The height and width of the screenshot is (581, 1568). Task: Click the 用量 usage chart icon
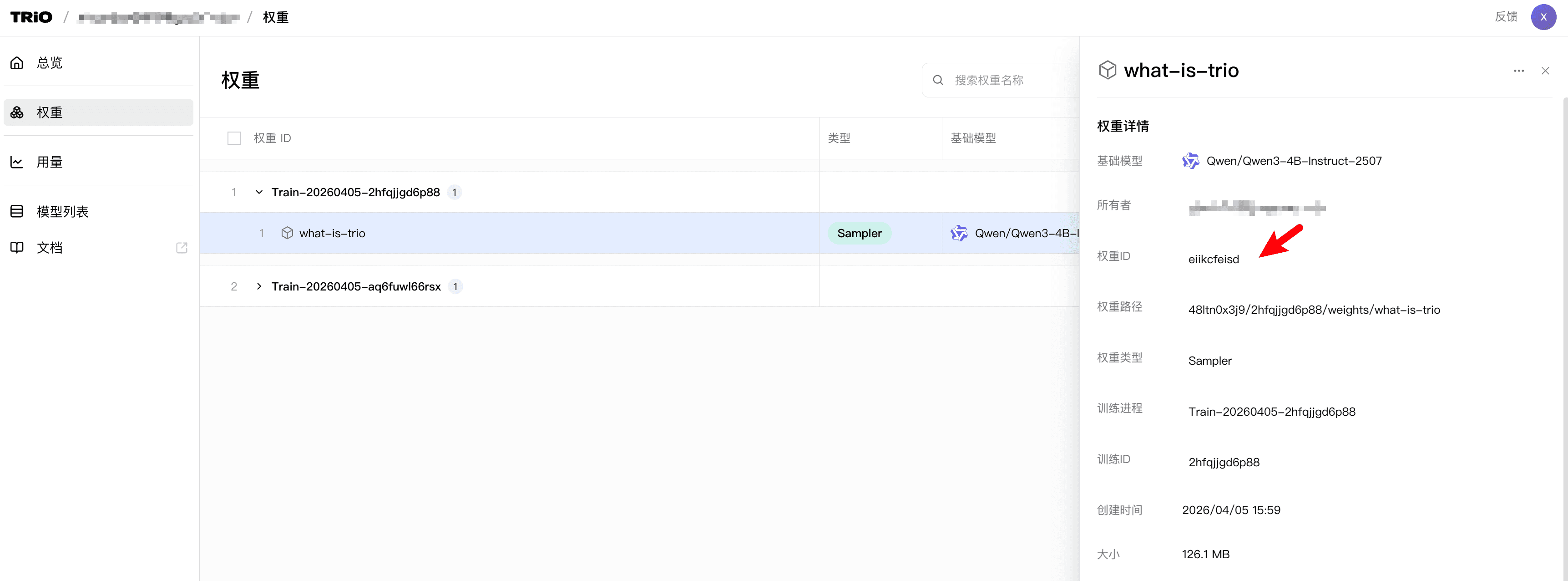17,162
